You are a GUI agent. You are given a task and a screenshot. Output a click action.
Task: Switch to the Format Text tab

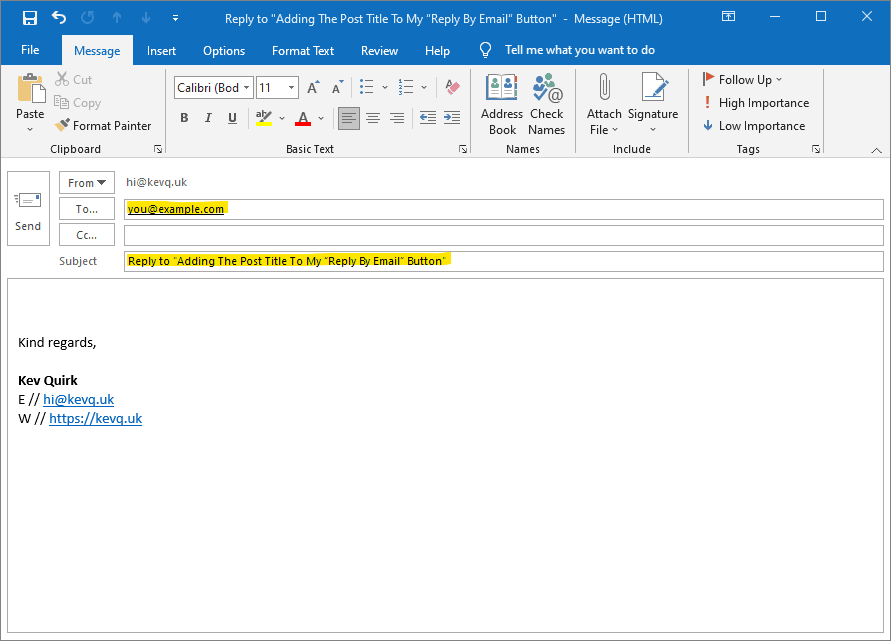(x=302, y=50)
